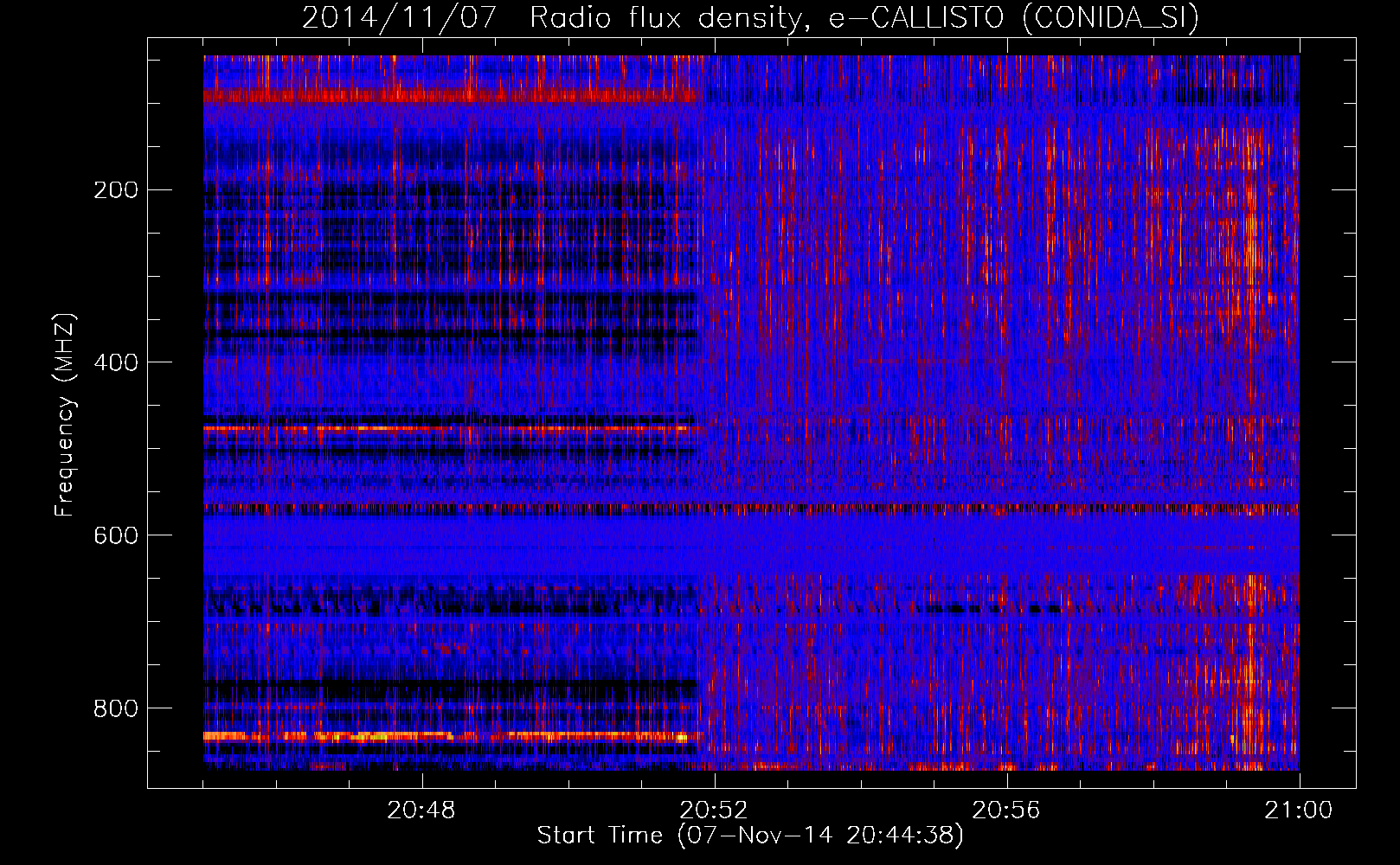Click the 200 frequency tick label

(x=116, y=190)
